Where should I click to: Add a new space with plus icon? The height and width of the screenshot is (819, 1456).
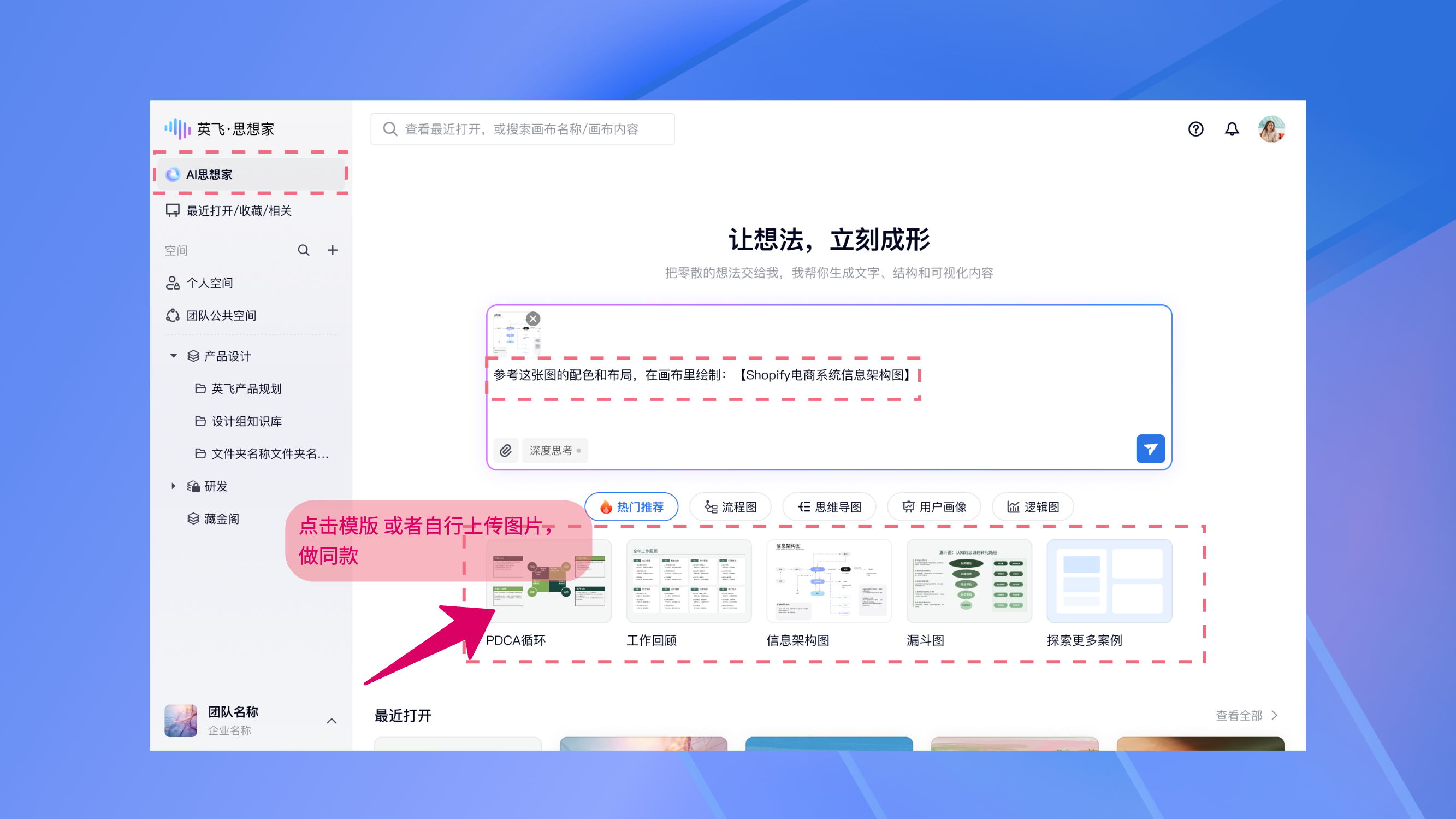click(333, 250)
